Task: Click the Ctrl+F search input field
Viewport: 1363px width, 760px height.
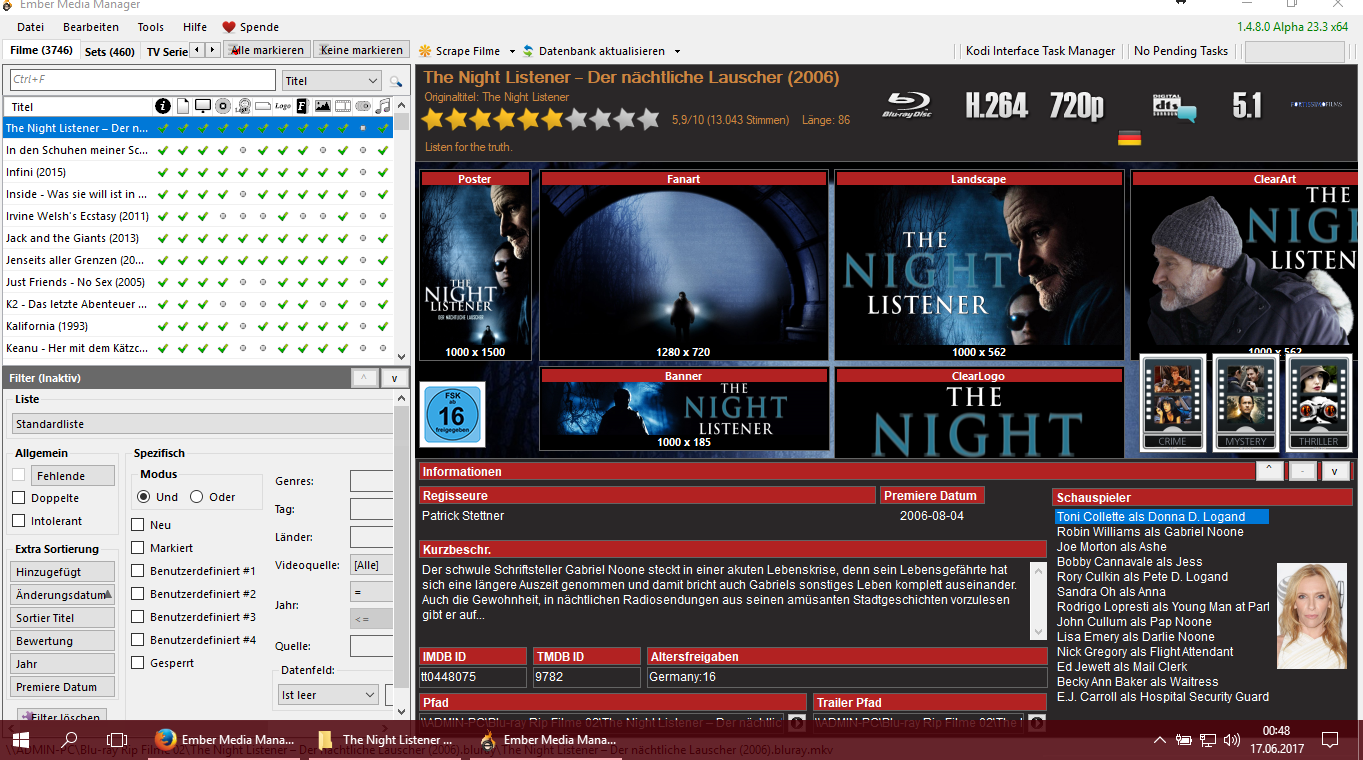Action: (142, 80)
